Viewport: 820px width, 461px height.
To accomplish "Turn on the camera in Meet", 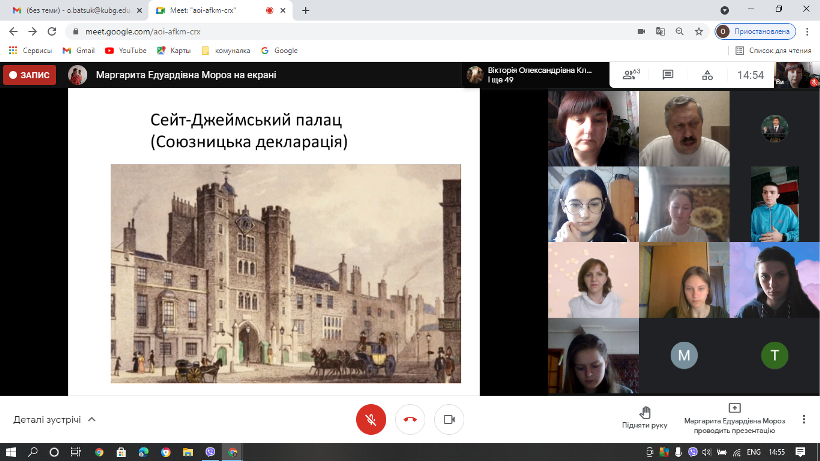I will pyautogui.click(x=450, y=420).
